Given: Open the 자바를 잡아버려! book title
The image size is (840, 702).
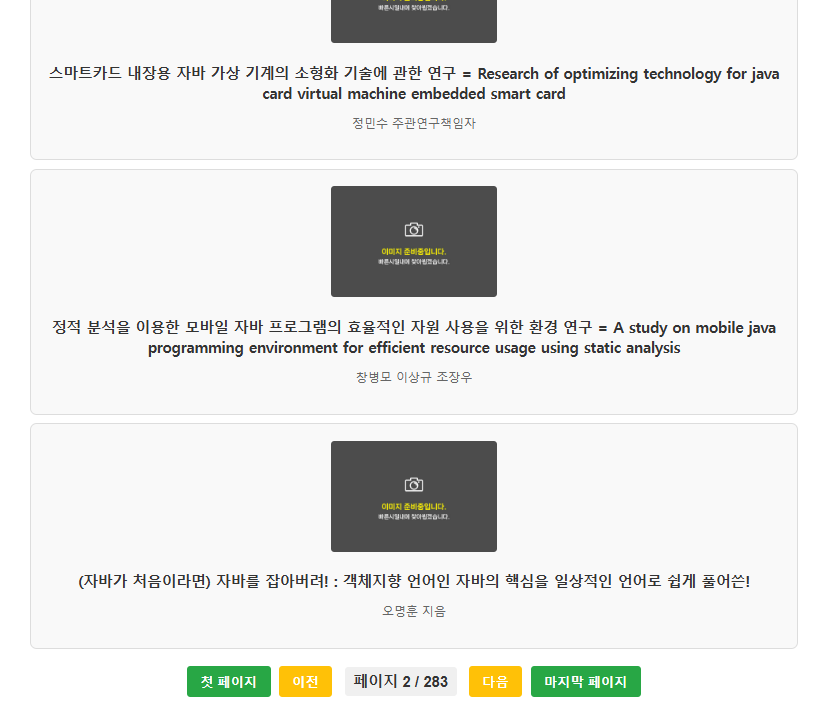Looking at the screenshot, I should tap(414, 581).
